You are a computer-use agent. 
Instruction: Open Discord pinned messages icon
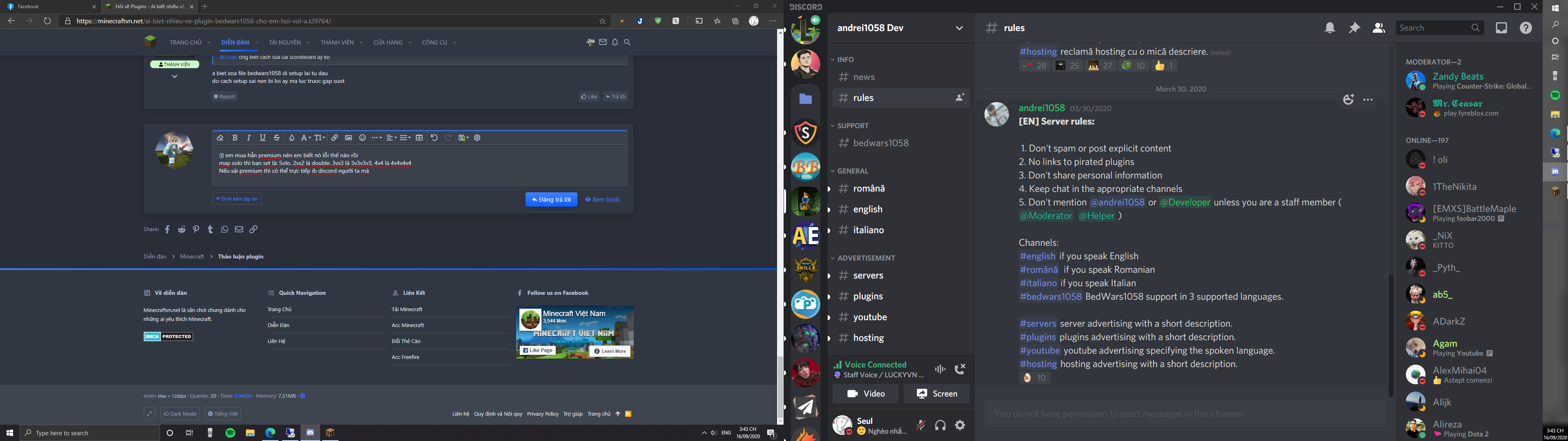point(1354,28)
